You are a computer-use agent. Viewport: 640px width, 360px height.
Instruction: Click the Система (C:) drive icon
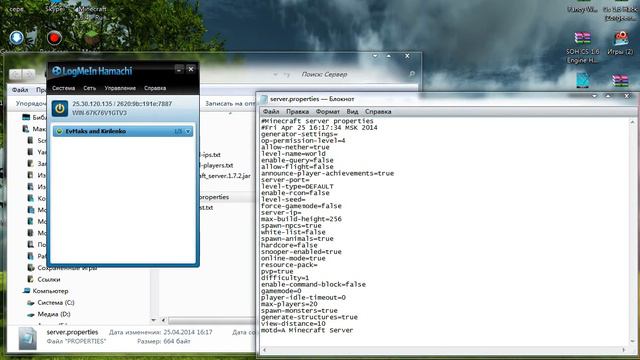point(31,303)
